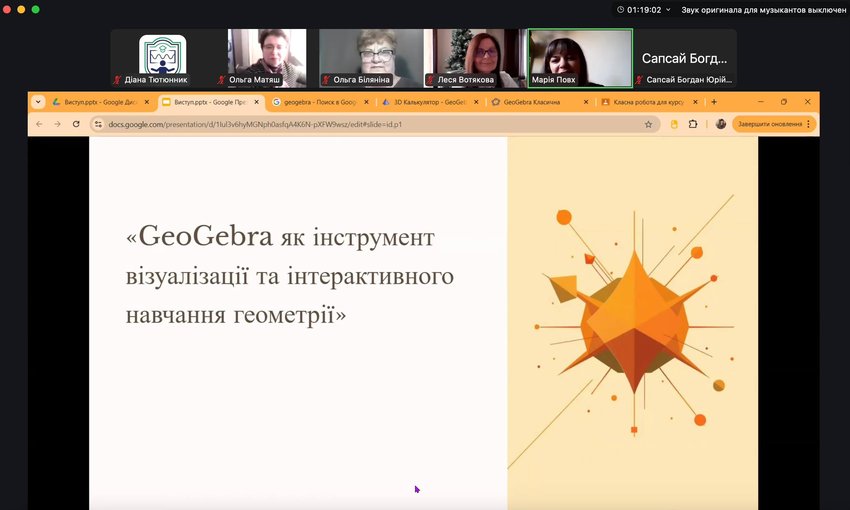850x510 pixels.
Task: Go forward in browser history
Action: pos(57,124)
